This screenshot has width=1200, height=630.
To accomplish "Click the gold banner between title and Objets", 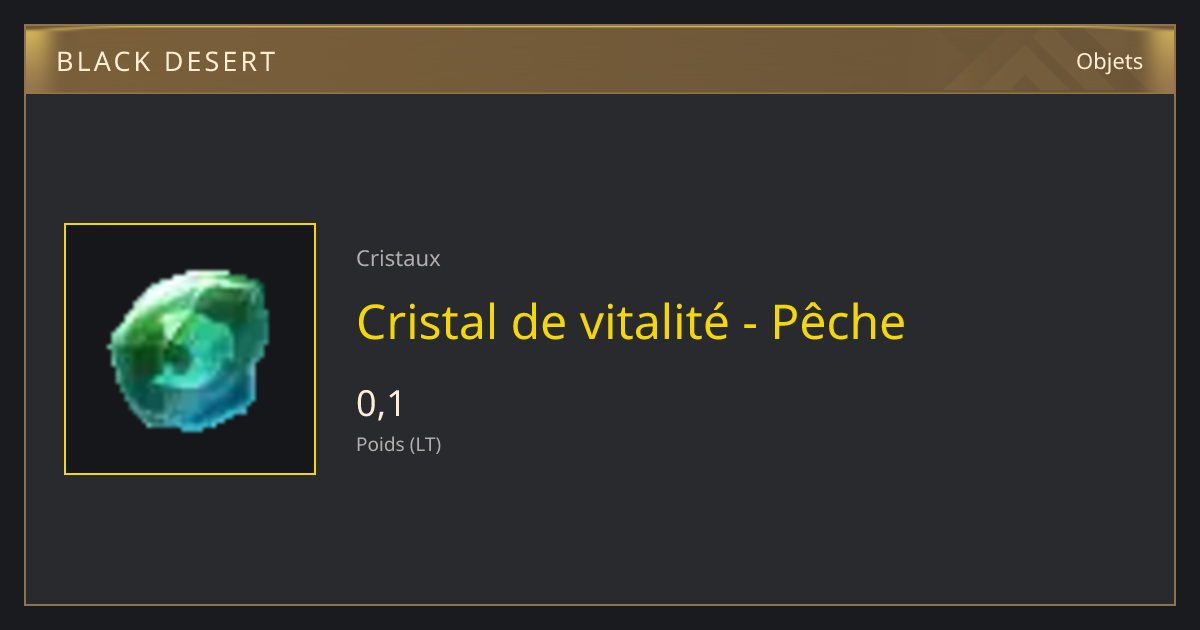I will [650, 62].
